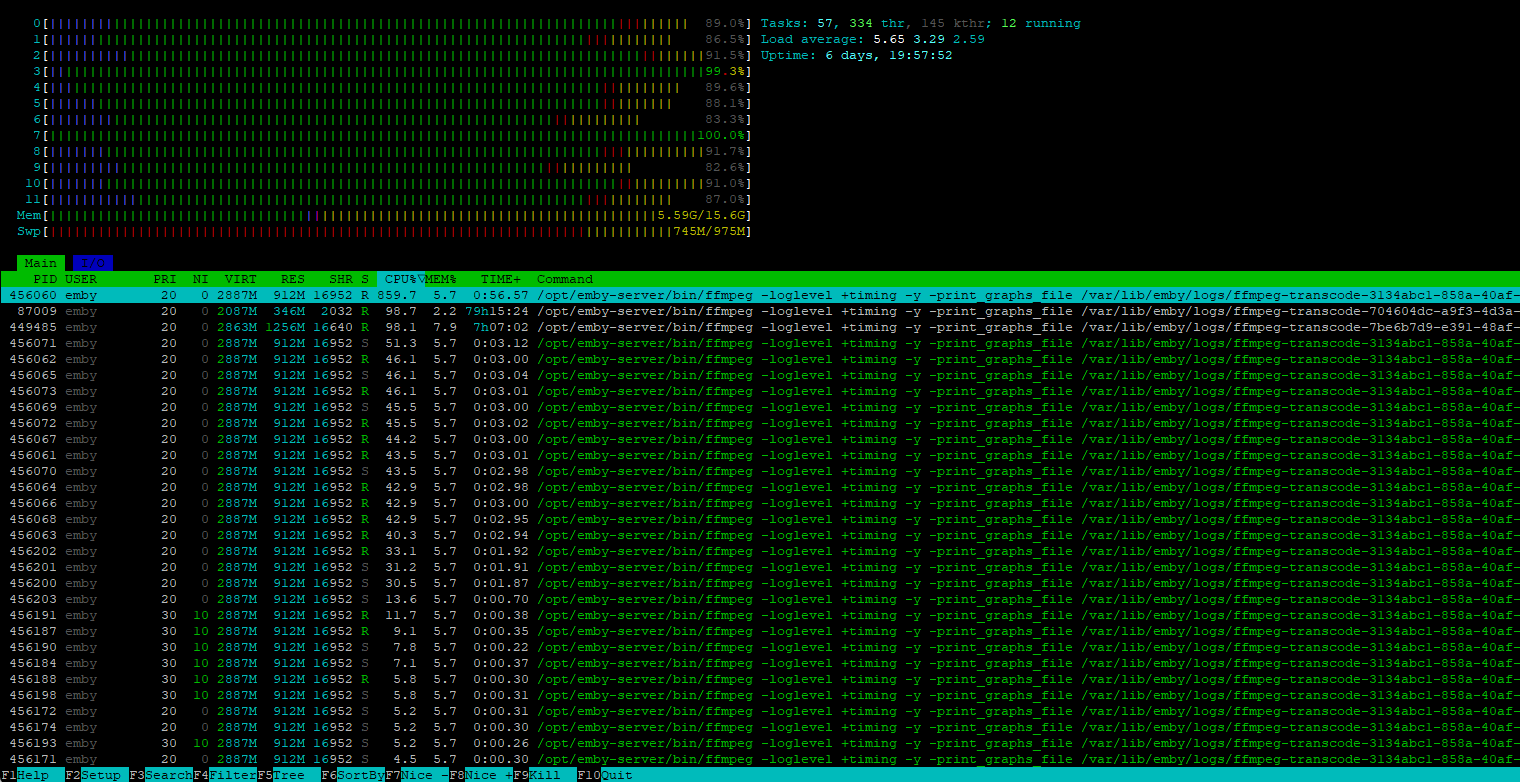Viewport: 1520px width, 782px height.
Task: Start a process search with F3 Search
Action: [160, 775]
